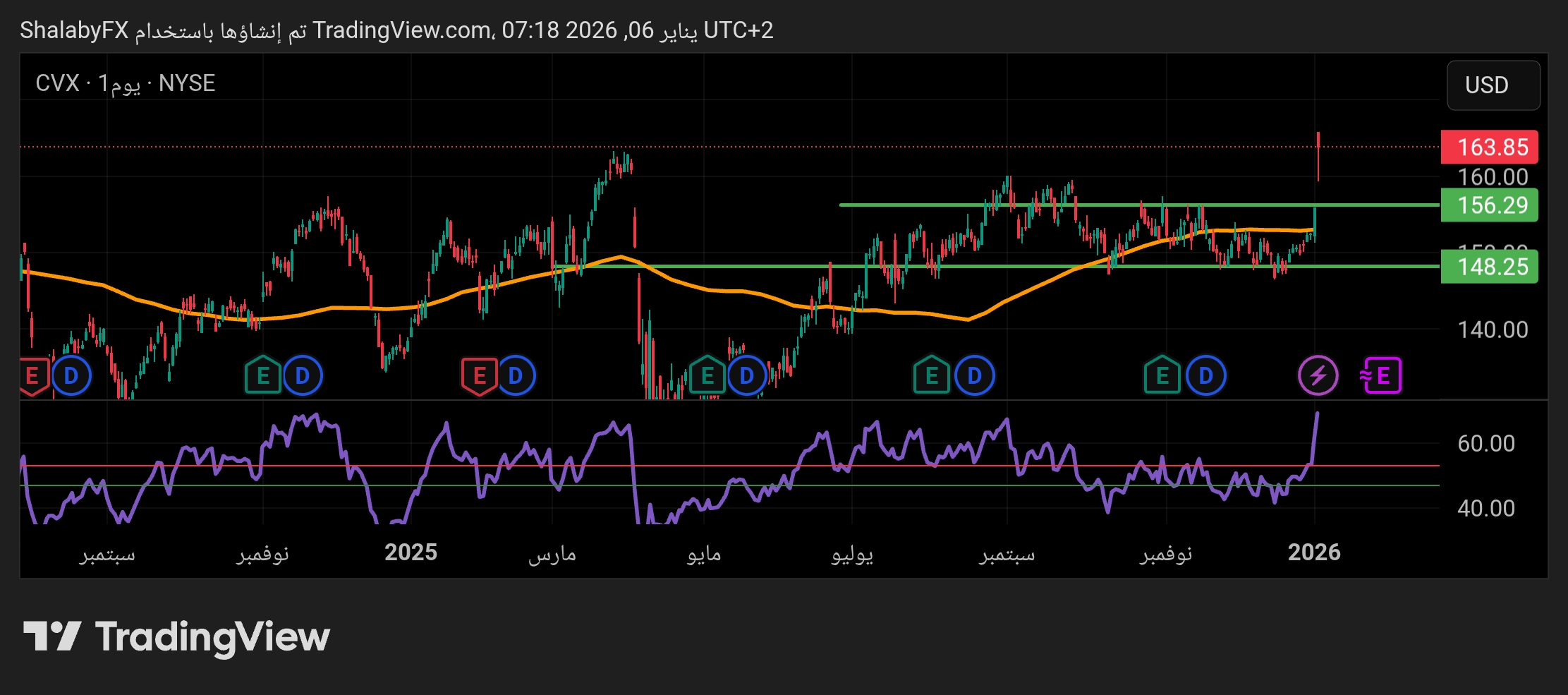Click the CVX symbol title on chart

point(57,83)
